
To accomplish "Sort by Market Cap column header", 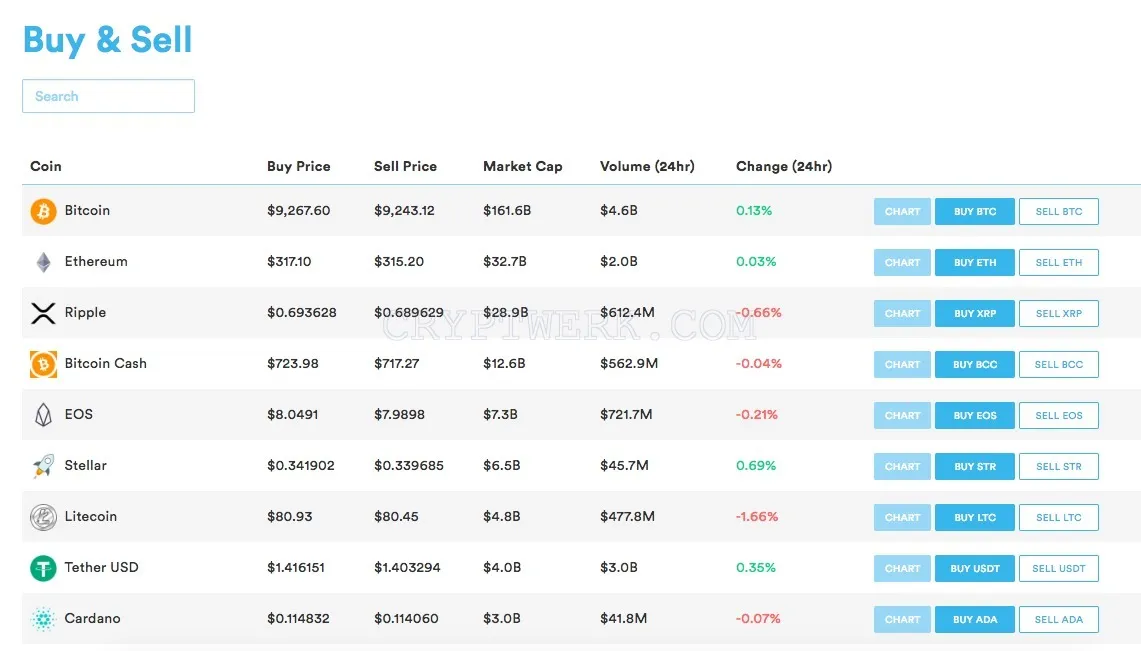I will (x=522, y=167).
